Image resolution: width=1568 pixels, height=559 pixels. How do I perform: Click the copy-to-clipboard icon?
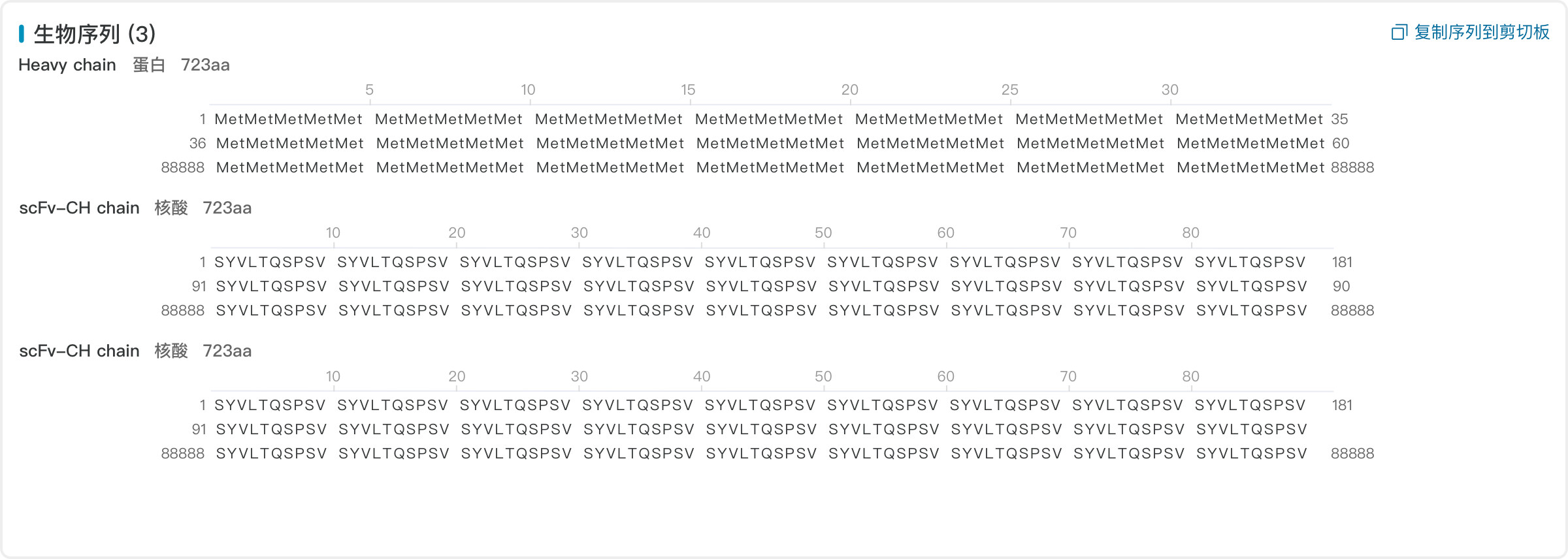1399,32
